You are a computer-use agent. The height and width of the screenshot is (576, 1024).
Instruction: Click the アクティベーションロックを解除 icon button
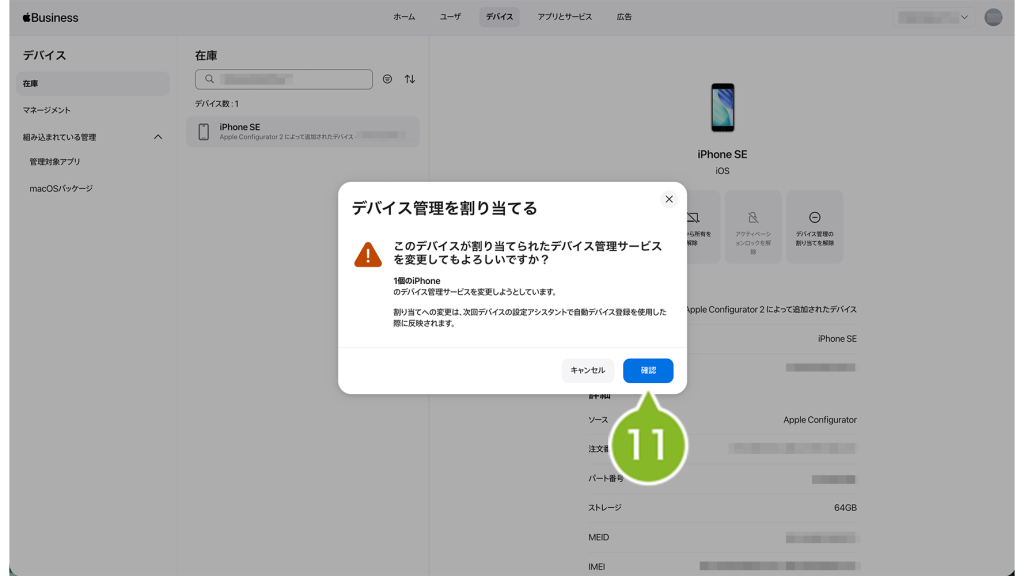point(753,226)
